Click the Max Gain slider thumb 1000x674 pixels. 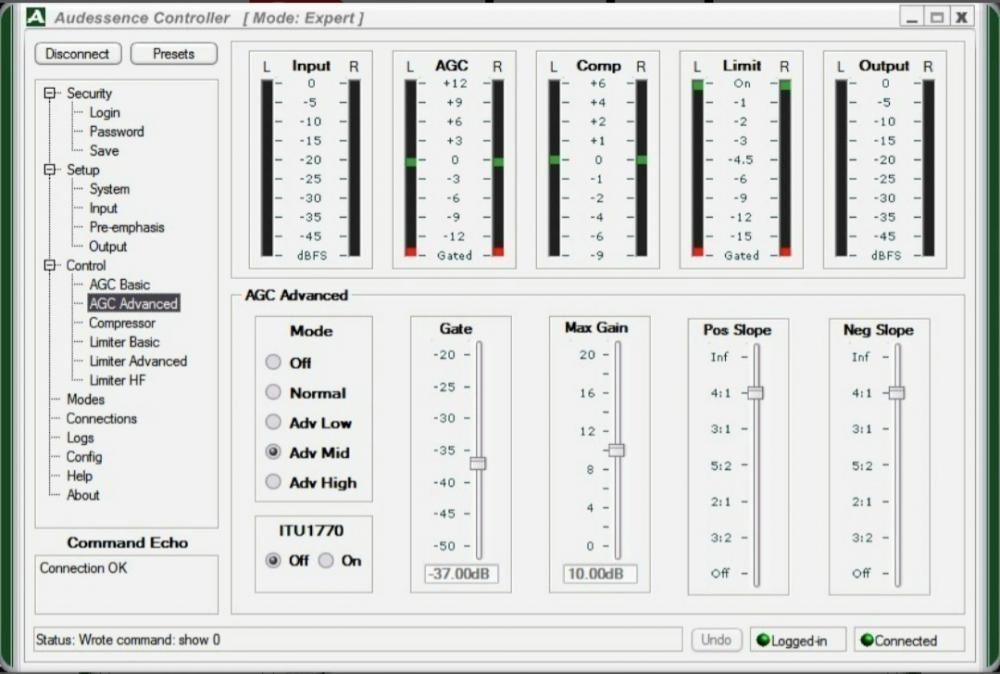pyautogui.click(x=616, y=450)
